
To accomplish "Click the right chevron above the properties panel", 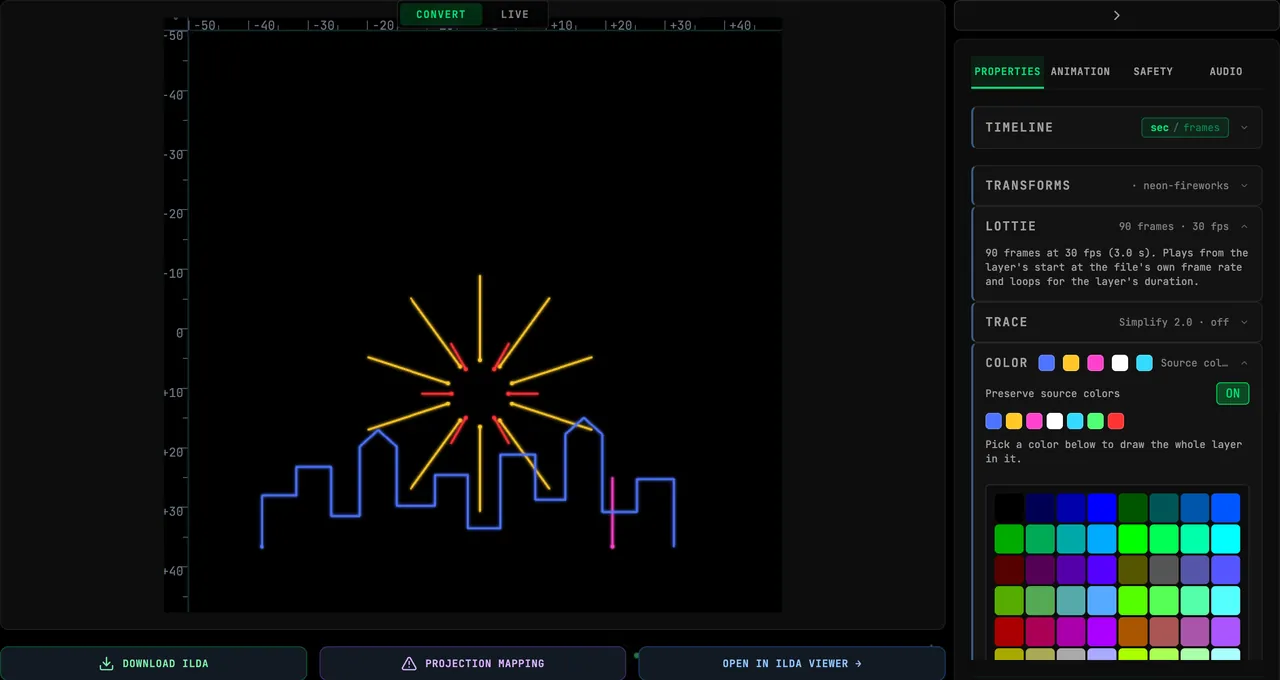I will pyautogui.click(x=1116, y=15).
